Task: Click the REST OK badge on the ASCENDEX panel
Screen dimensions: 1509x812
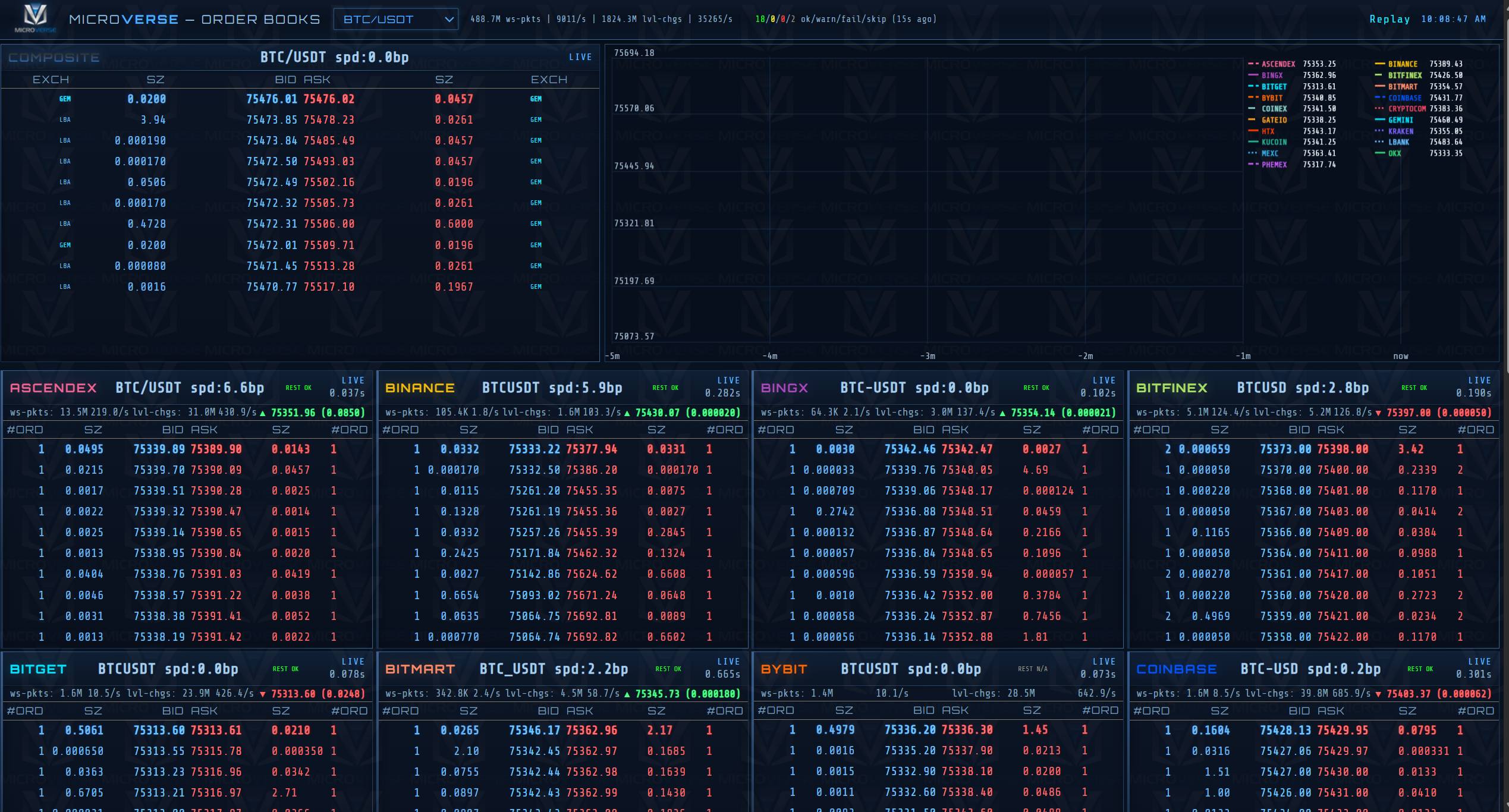Action: [x=300, y=387]
